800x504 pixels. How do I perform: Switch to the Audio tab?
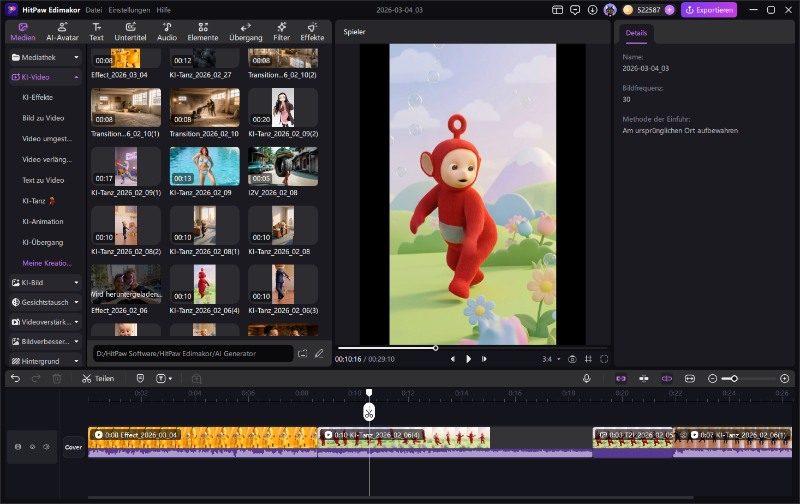point(167,32)
